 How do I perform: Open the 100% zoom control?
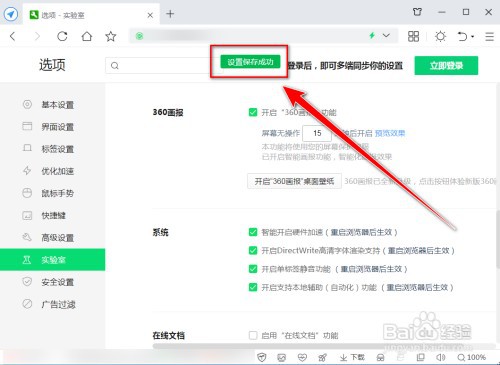[x=472, y=357]
